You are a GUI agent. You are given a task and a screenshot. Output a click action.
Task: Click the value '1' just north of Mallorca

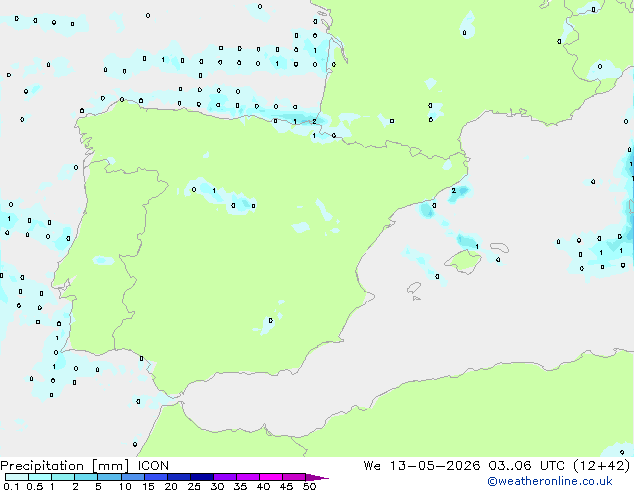point(477,247)
